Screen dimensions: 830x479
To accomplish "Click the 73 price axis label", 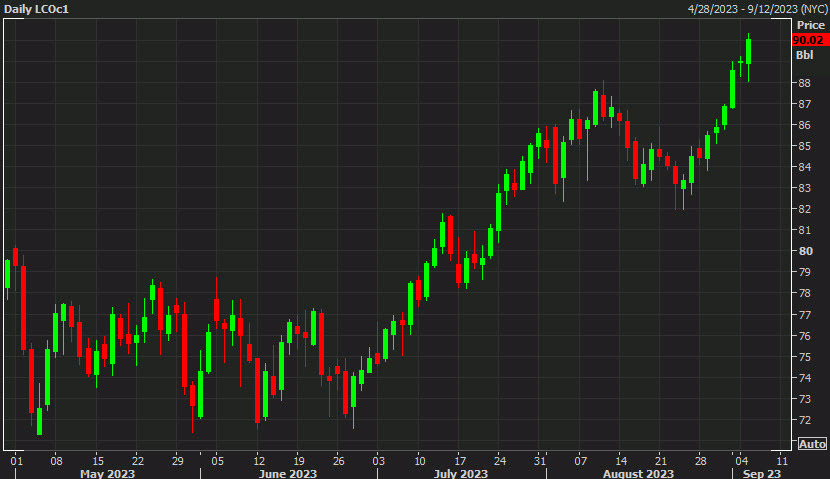I will click(x=805, y=399).
